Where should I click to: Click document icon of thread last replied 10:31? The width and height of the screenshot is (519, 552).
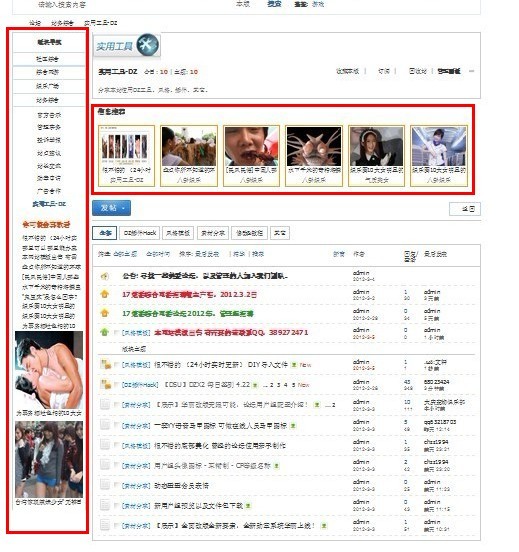pyautogui.click(x=105, y=525)
